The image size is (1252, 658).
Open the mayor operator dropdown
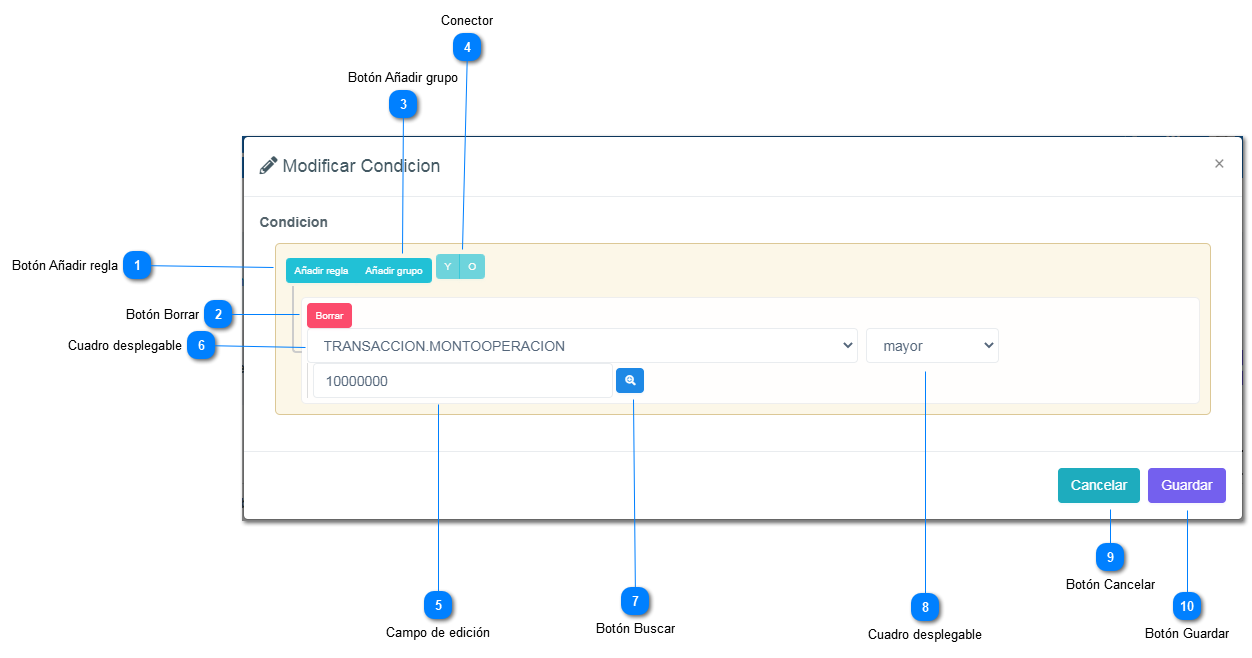coord(932,346)
